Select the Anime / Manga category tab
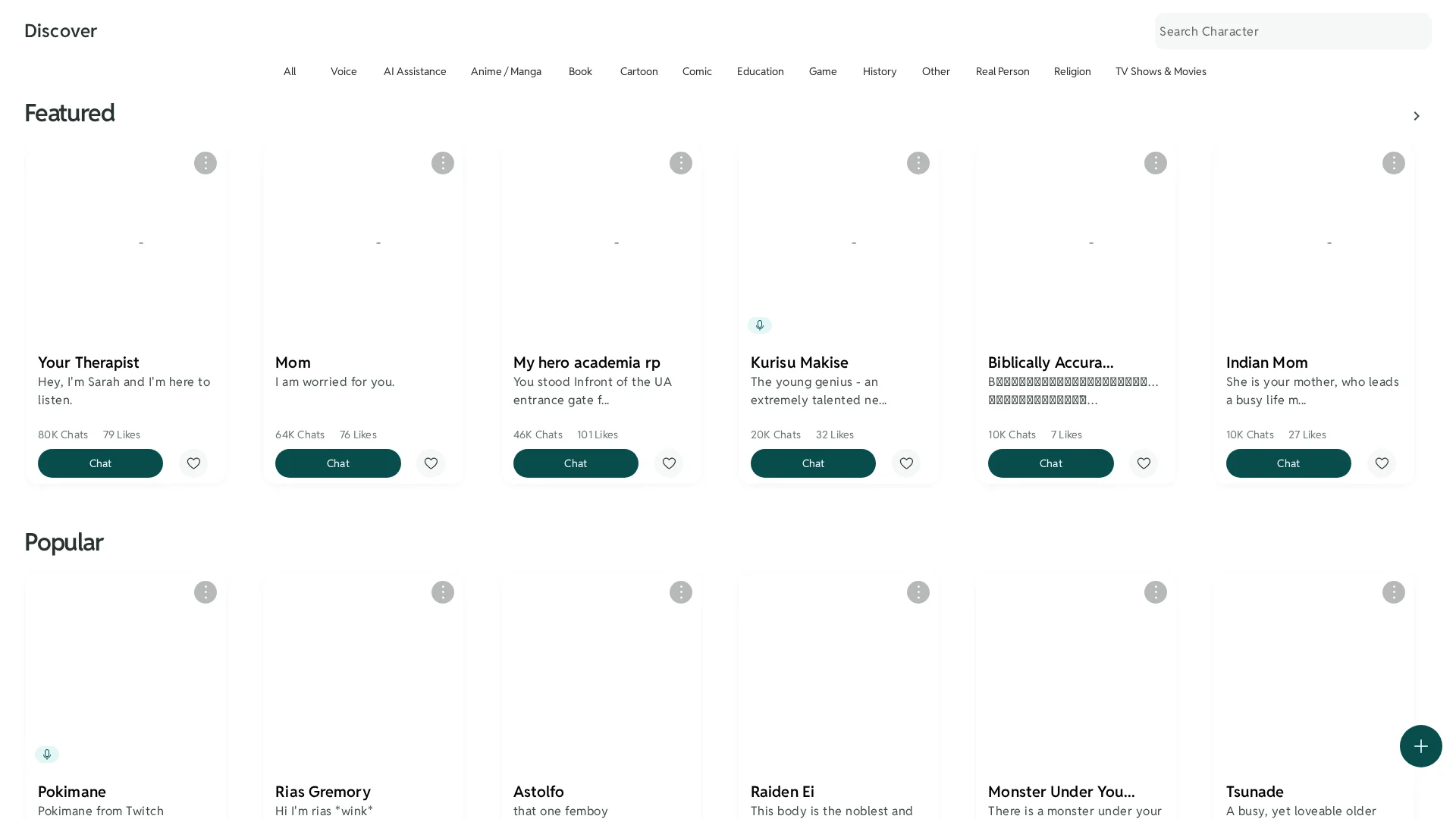This screenshot has width=1456, height=819. (x=506, y=71)
